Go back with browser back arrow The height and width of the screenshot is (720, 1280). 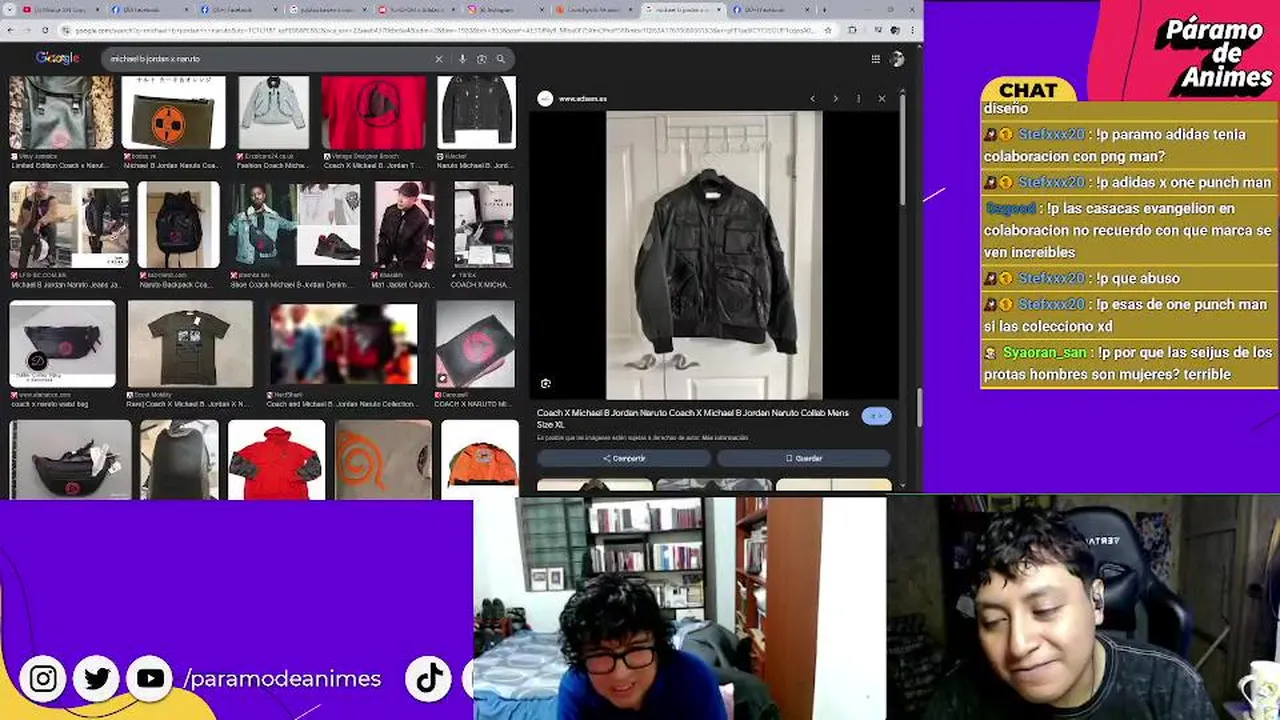(11, 30)
